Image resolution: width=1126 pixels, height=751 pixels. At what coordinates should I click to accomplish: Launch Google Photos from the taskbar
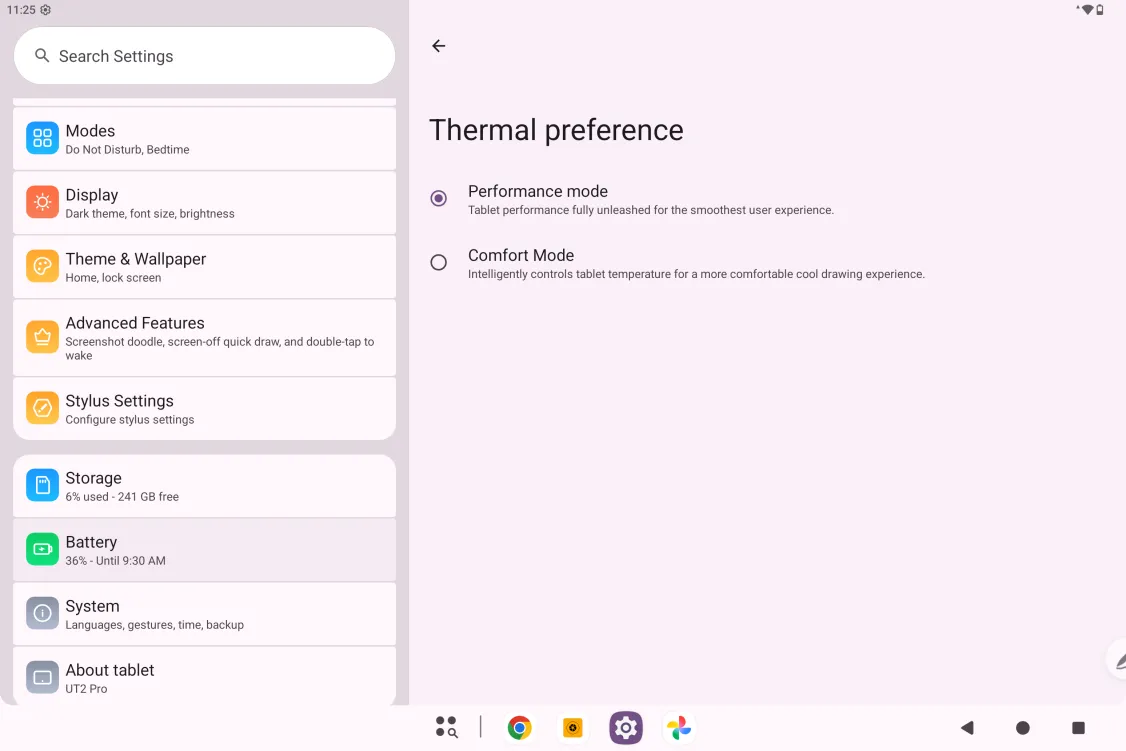(679, 728)
